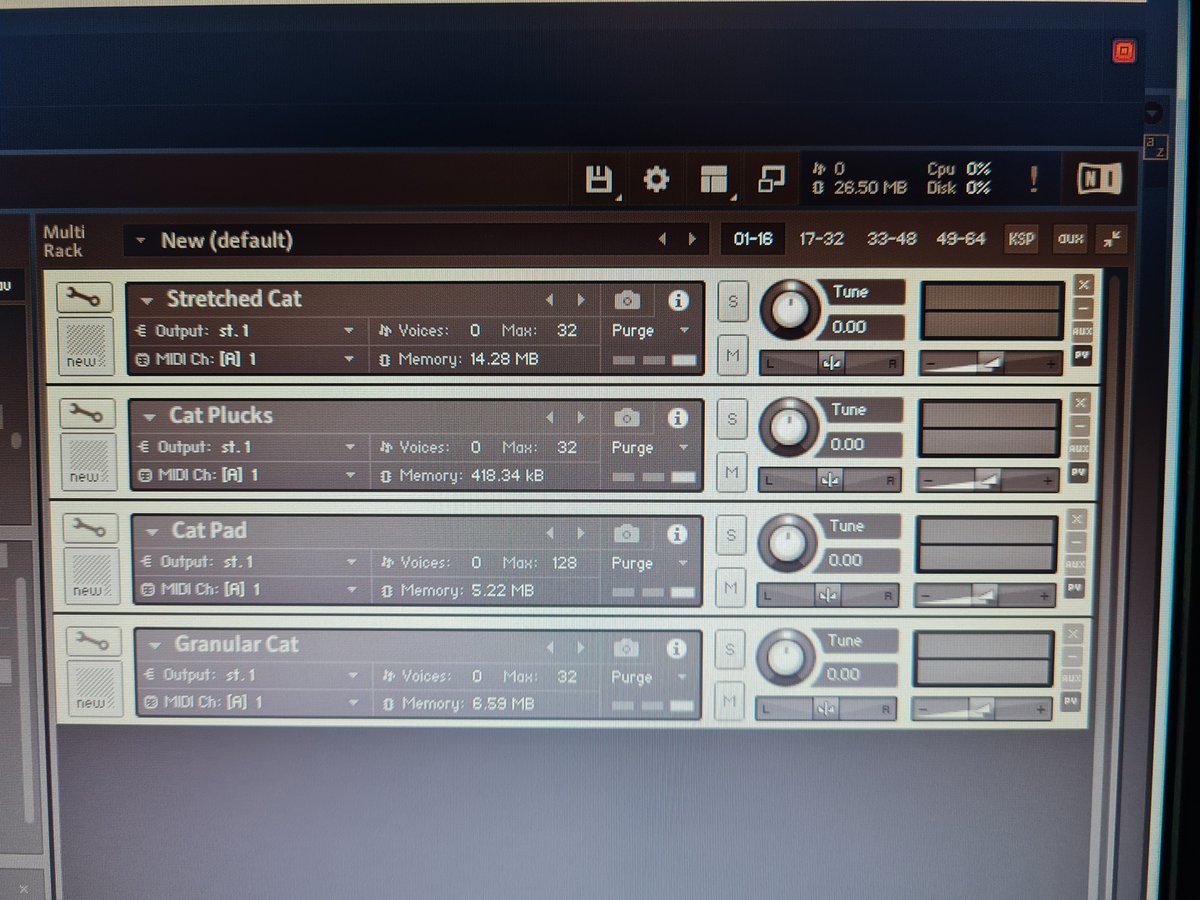
Task: Take snapshot camera for Stretched Cat
Action: coord(627,300)
